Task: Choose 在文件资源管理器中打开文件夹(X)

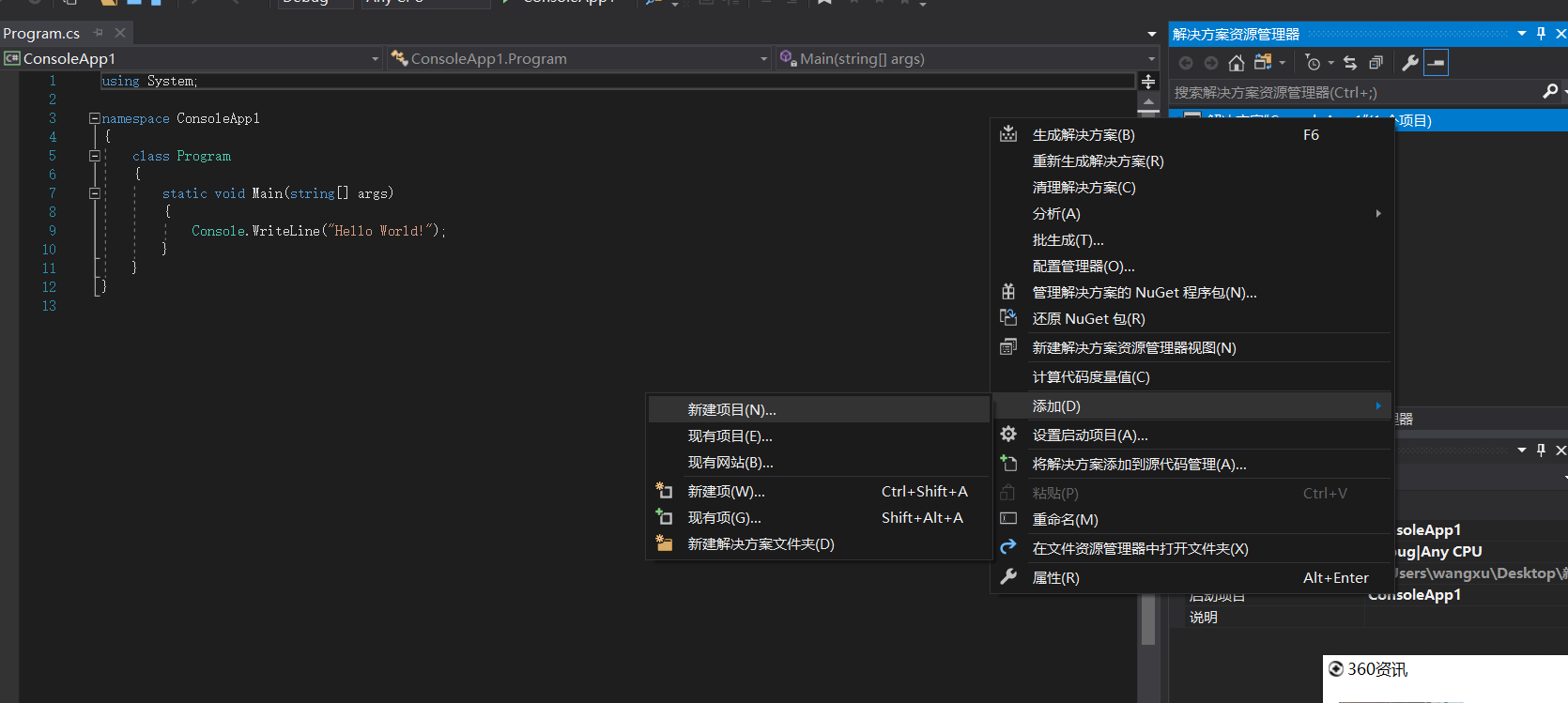Action: point(1191,549)
